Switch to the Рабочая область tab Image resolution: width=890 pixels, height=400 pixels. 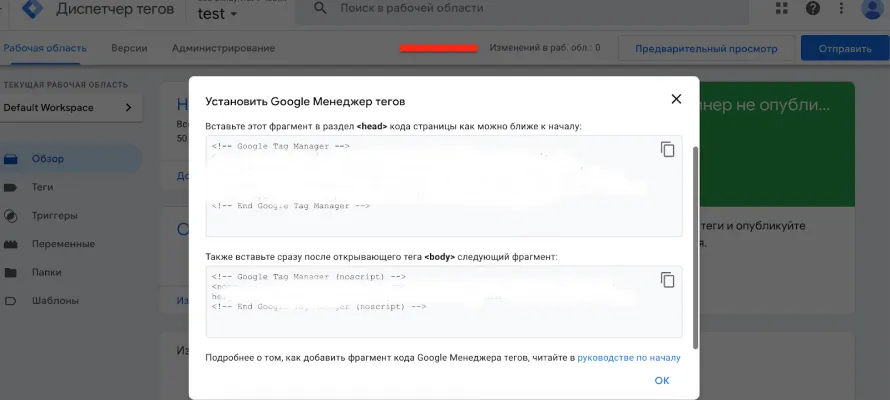[45, 48]
